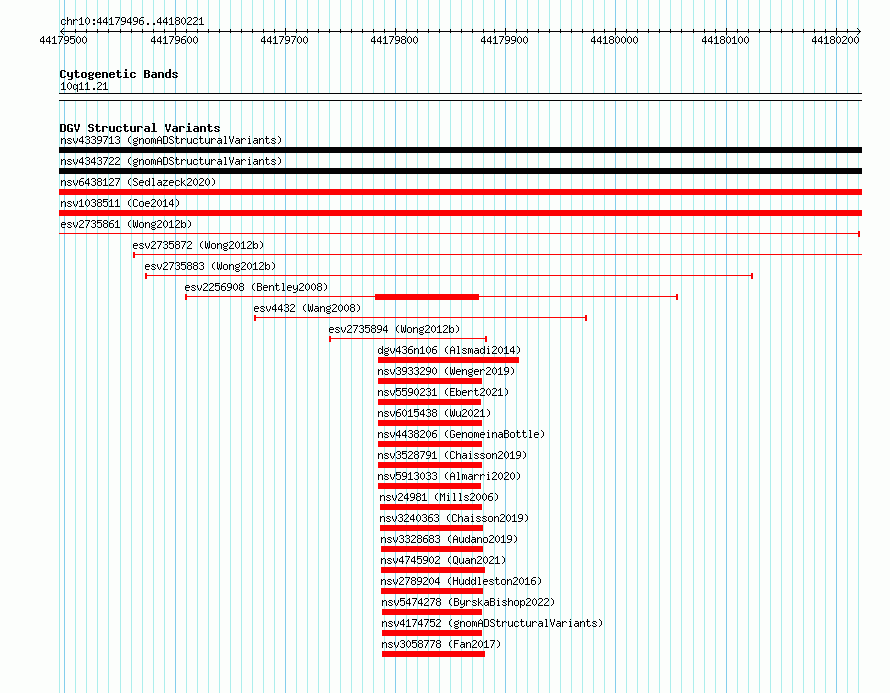890x693 pixels.
Task: Click ruler position 44179600
Action: pos(174,40)
